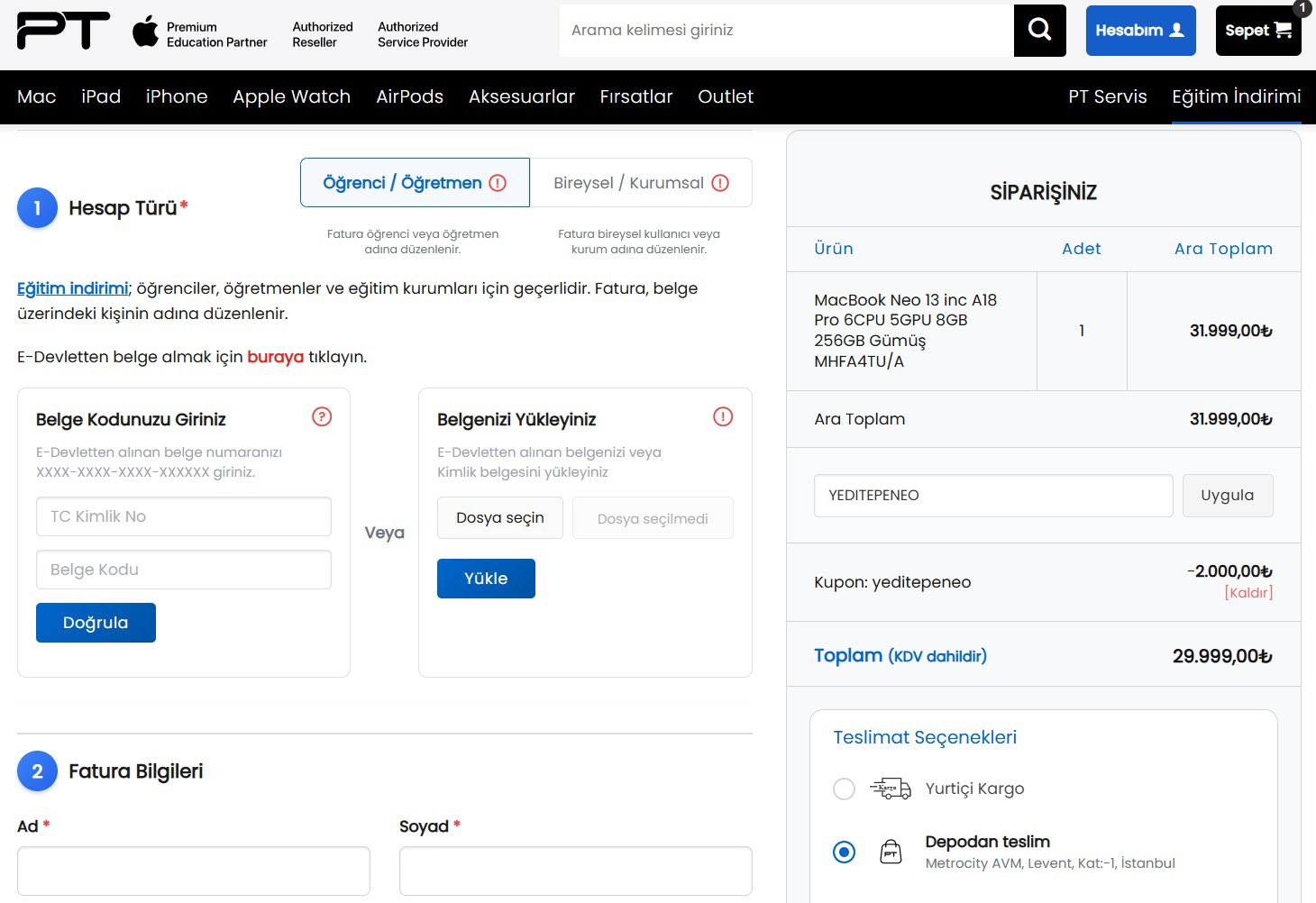The width and height of the screenshot is (1316, 903).
Task: Click the Authorized Reseller label
Action: [x=323, y=34]
